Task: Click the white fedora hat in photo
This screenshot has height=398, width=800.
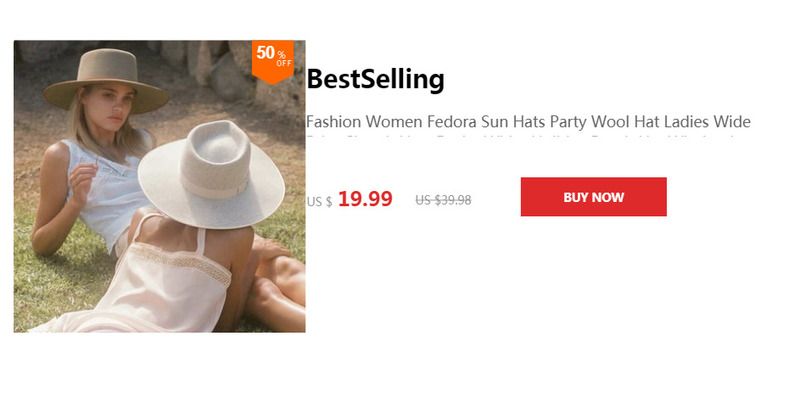Action: pos(211,173)
